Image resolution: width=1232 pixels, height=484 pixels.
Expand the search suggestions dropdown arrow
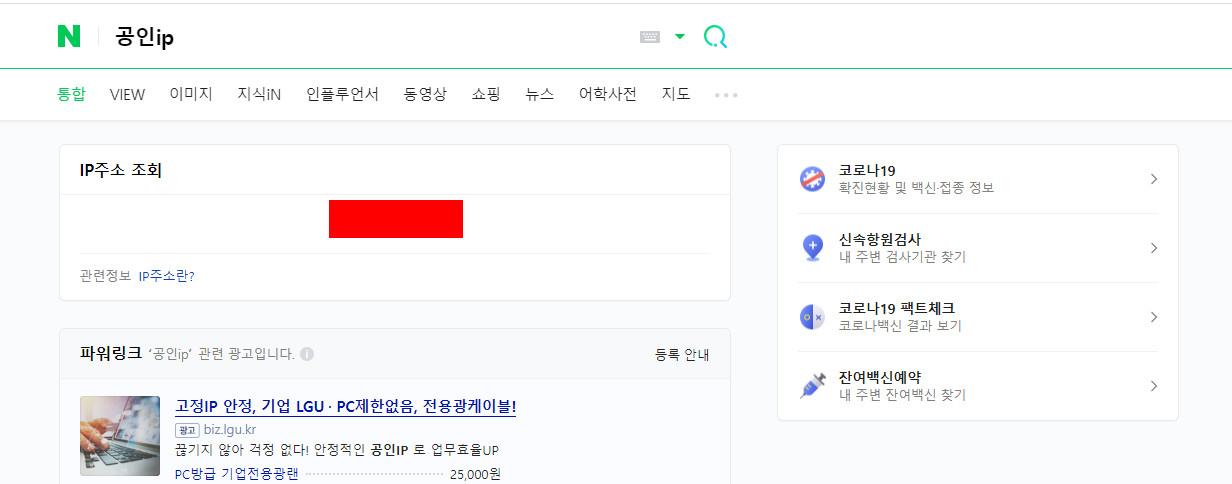(680, 37)
